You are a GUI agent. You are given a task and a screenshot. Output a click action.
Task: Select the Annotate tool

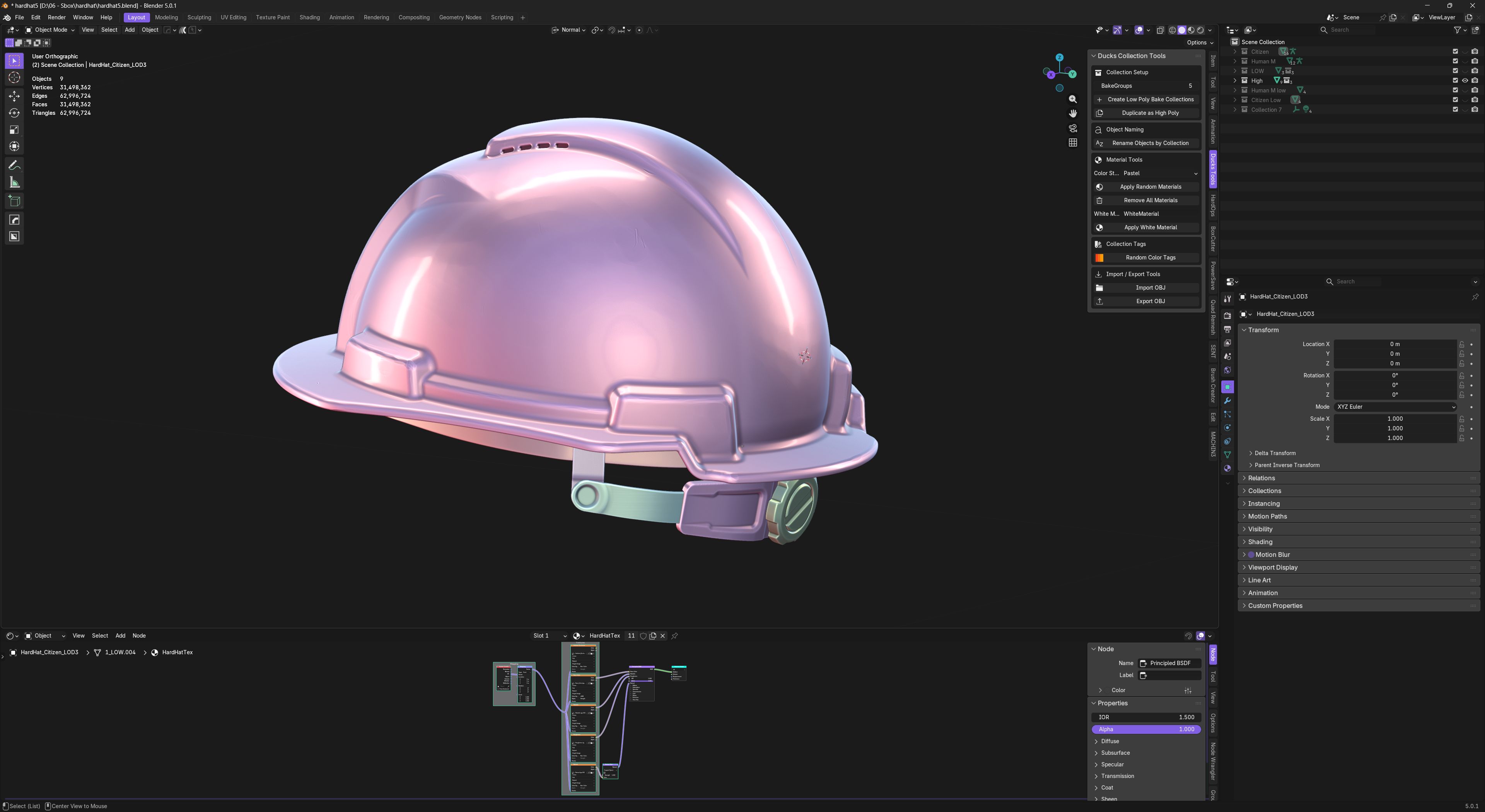click(x=14, y=165)
